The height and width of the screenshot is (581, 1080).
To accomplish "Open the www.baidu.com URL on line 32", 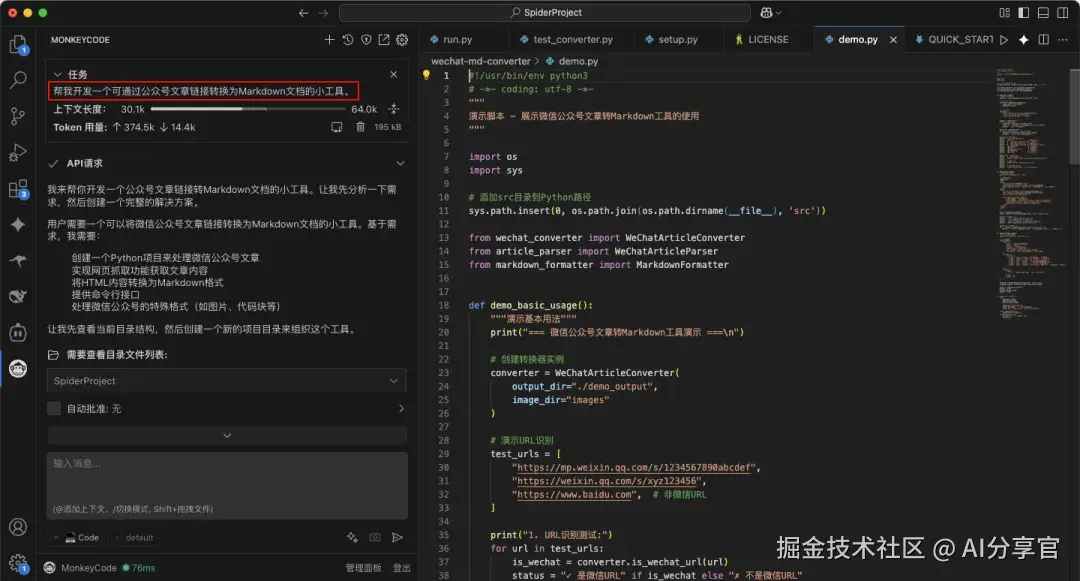I will pyautogui.click(x=574, y=494).
